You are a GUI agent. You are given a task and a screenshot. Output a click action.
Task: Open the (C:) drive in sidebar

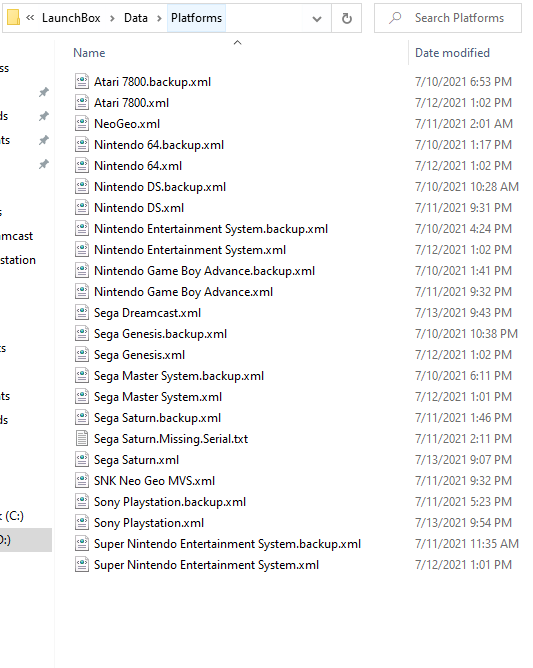click(x=12, y=516)
